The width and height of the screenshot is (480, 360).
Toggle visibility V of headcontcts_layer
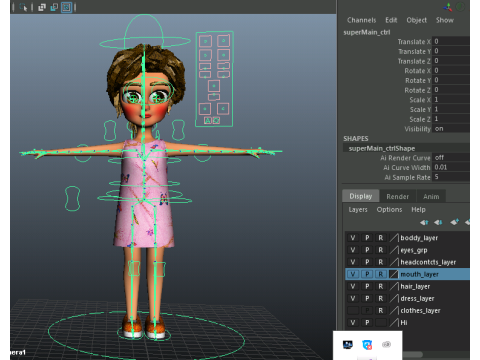(353, 262)
